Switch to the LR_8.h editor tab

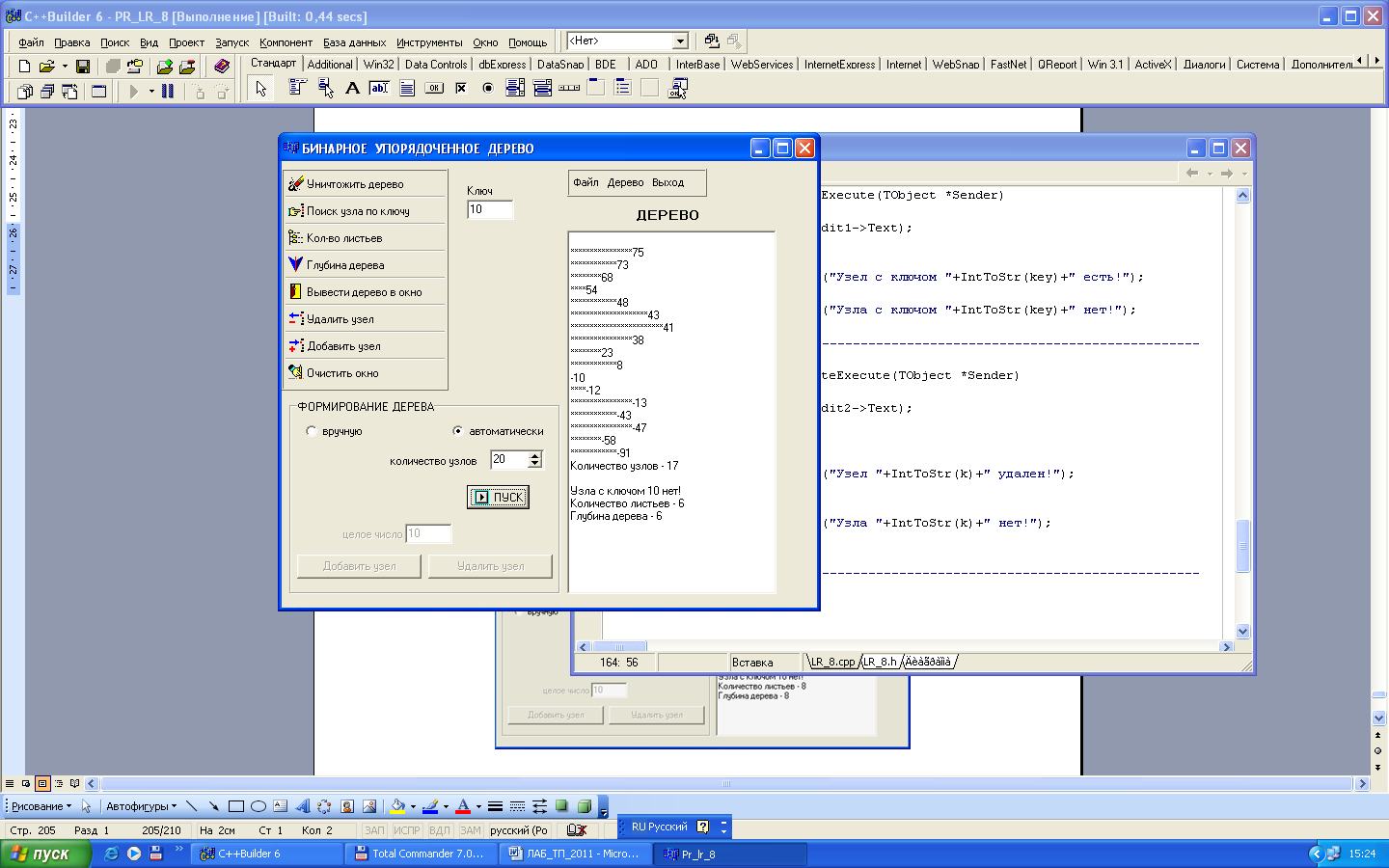click(x=880, y=662)
